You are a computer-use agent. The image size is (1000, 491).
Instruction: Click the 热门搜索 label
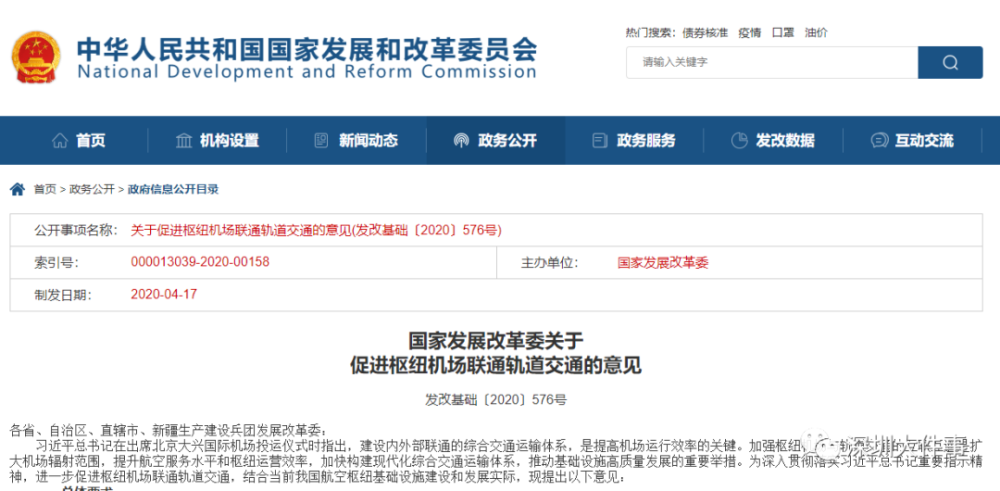[651, 33]
